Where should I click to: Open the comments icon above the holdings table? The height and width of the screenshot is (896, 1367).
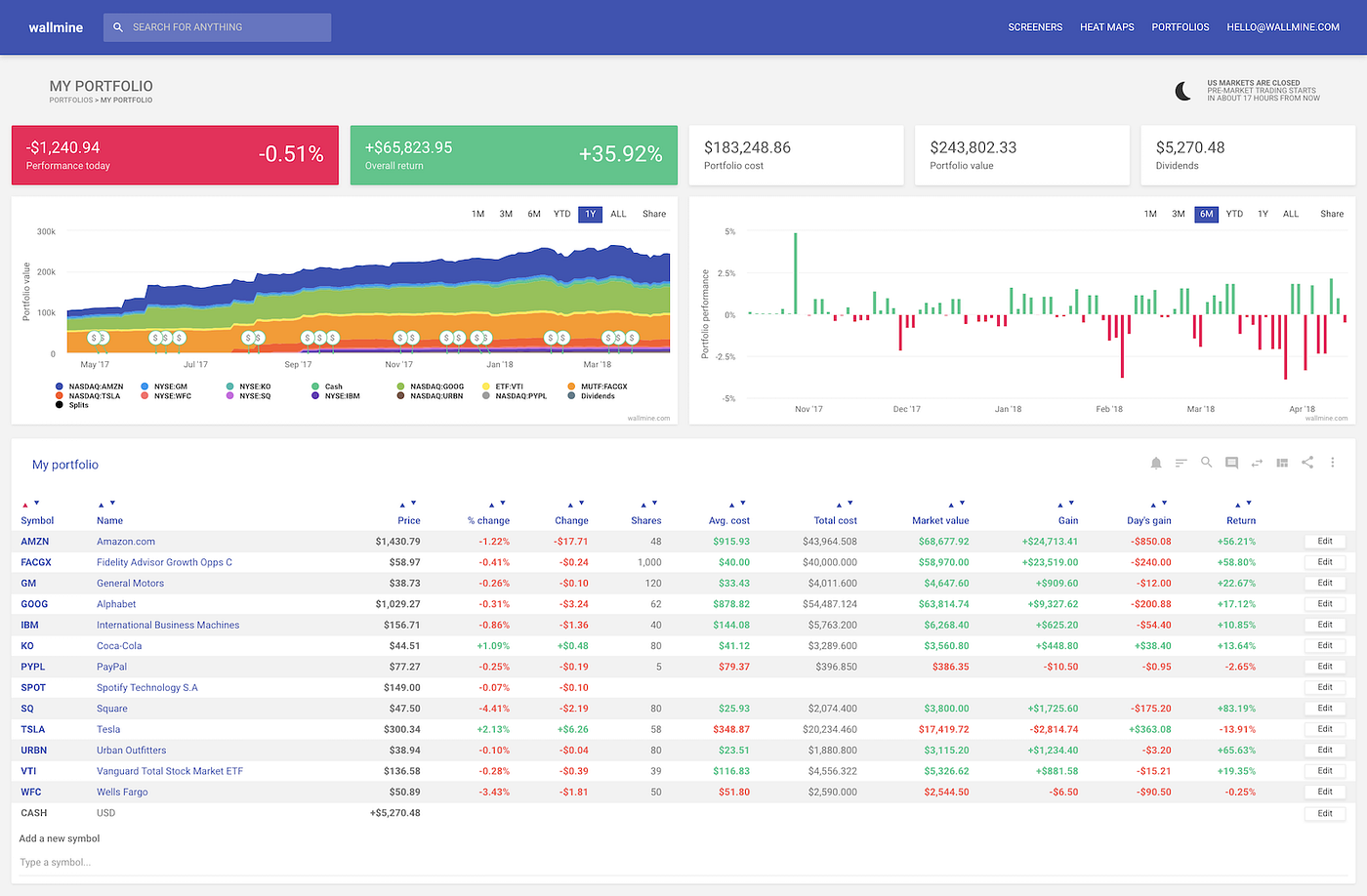tap(1231, 463)
